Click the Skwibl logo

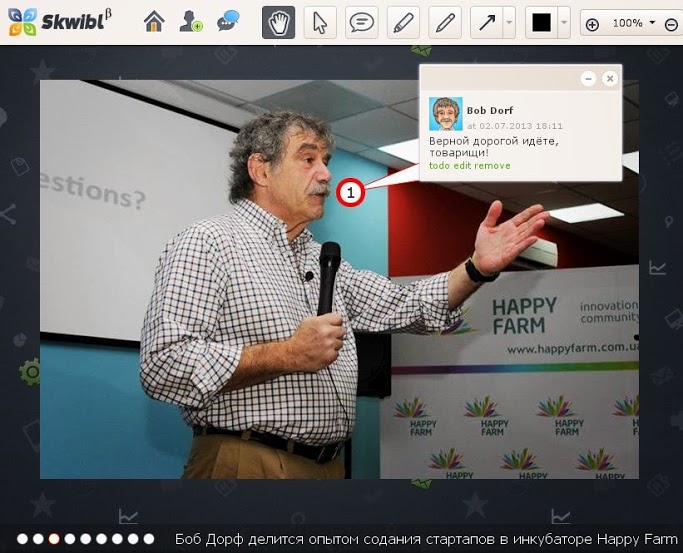point(60,22)
